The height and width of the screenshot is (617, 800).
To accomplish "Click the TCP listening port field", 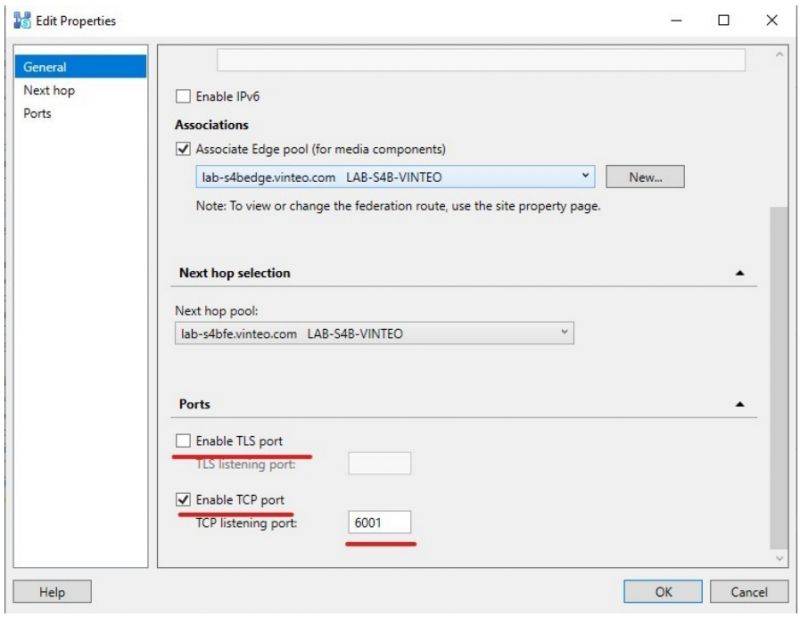I will (380, 522).
